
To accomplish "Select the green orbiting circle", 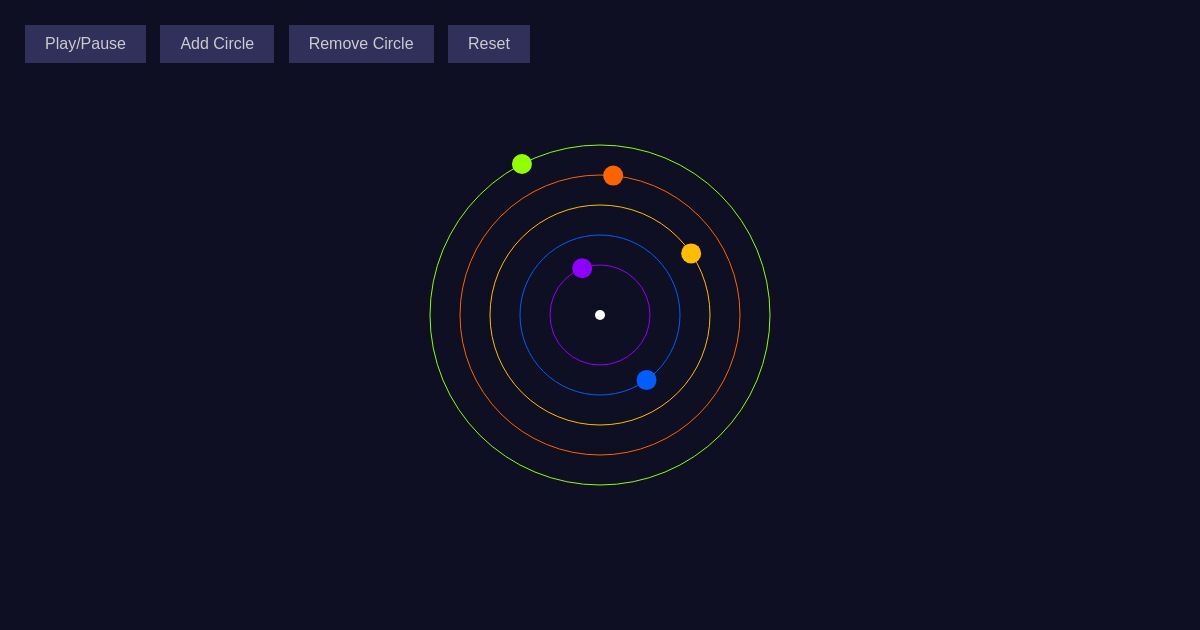I will (522, 164).
